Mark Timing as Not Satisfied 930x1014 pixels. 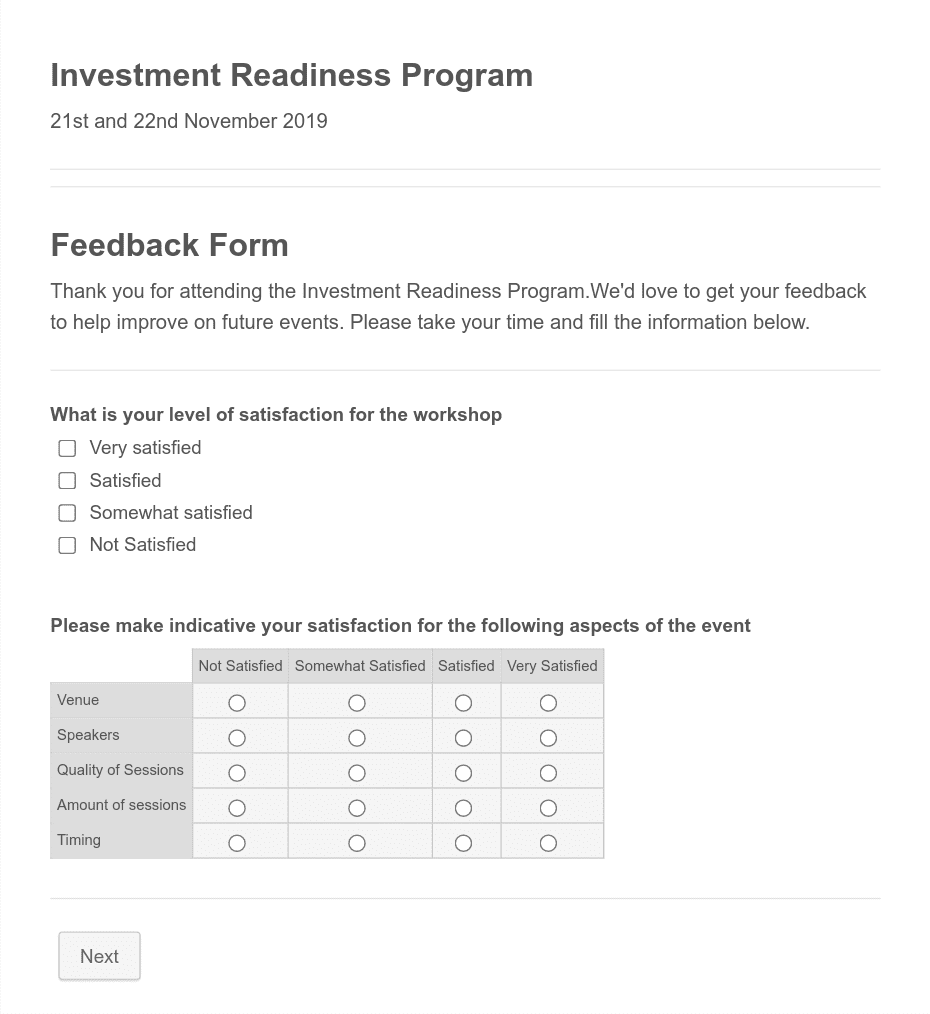click(236, 842)
